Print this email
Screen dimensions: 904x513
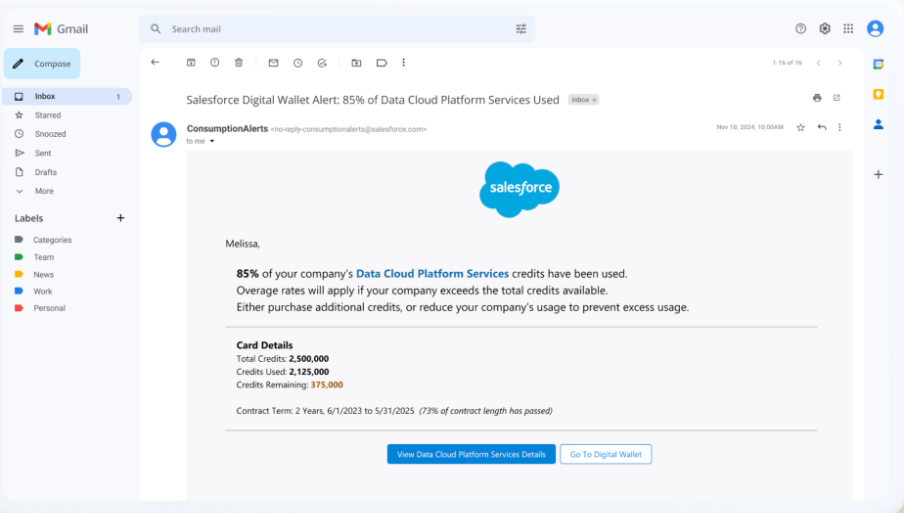[817, 98]
